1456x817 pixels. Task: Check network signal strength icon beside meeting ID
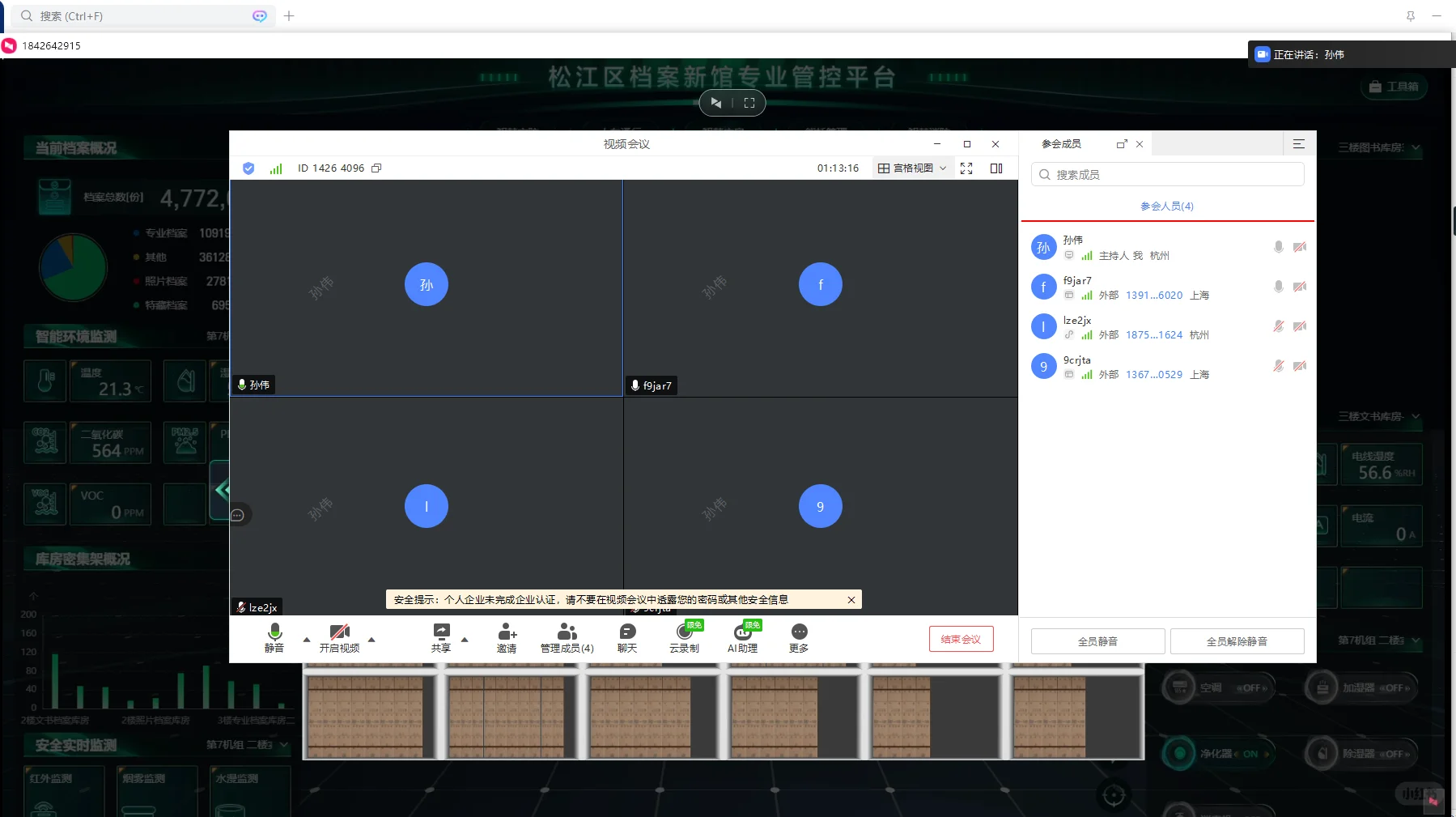(x=276, y=168)
